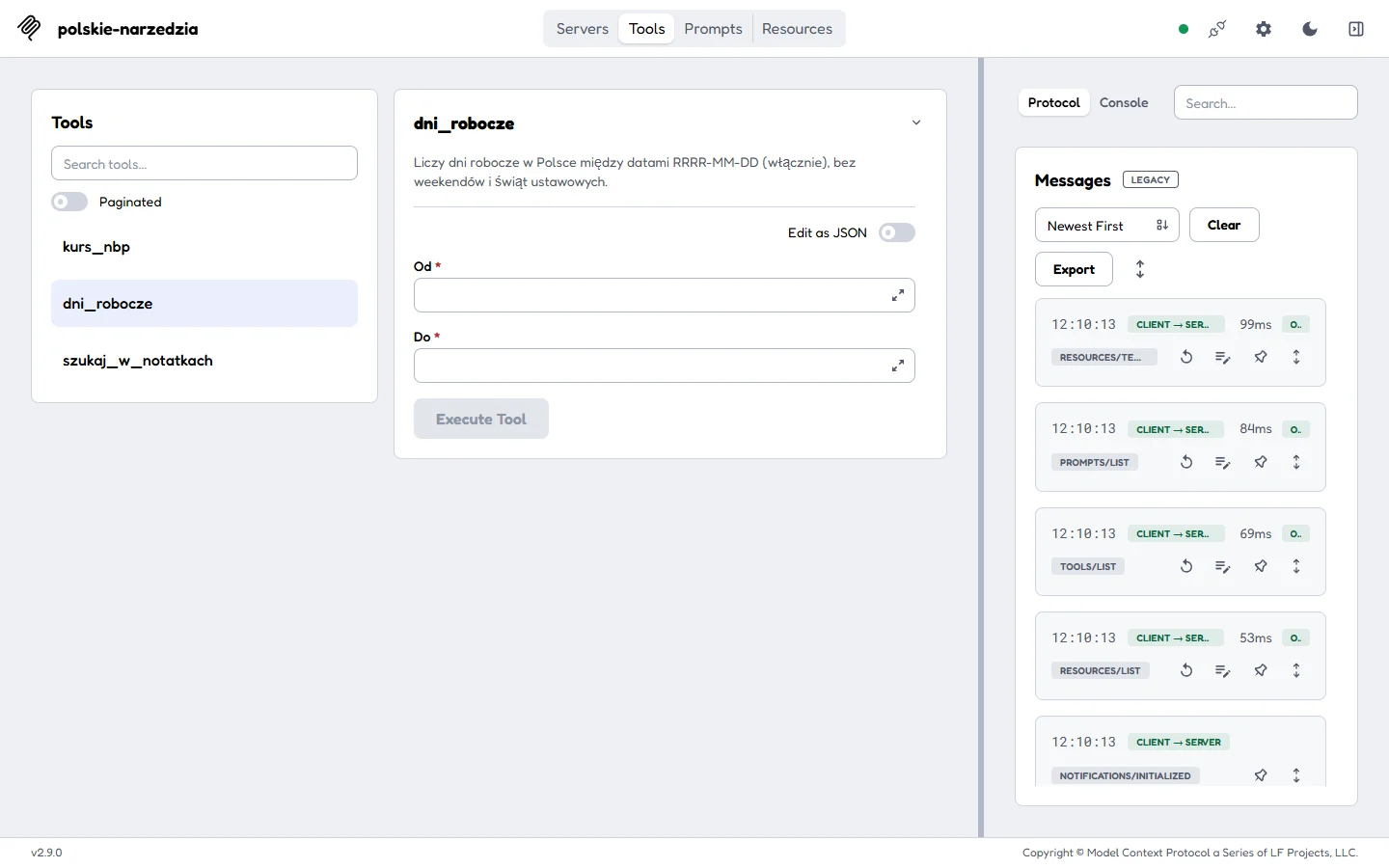
Task: Switch to the Console tab
Action: pyautogui.click(x=1124, y=102)
